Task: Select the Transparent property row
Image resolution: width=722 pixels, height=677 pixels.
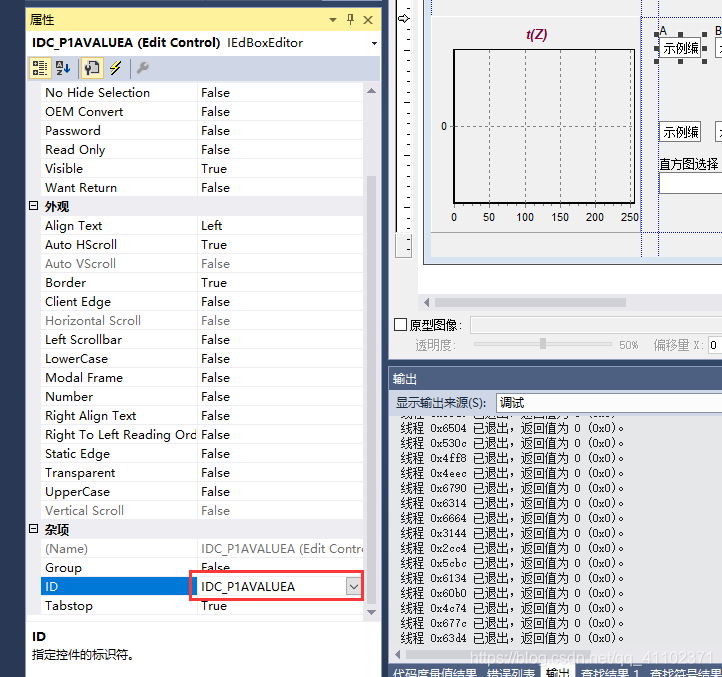Action: (x=202, y=473)
